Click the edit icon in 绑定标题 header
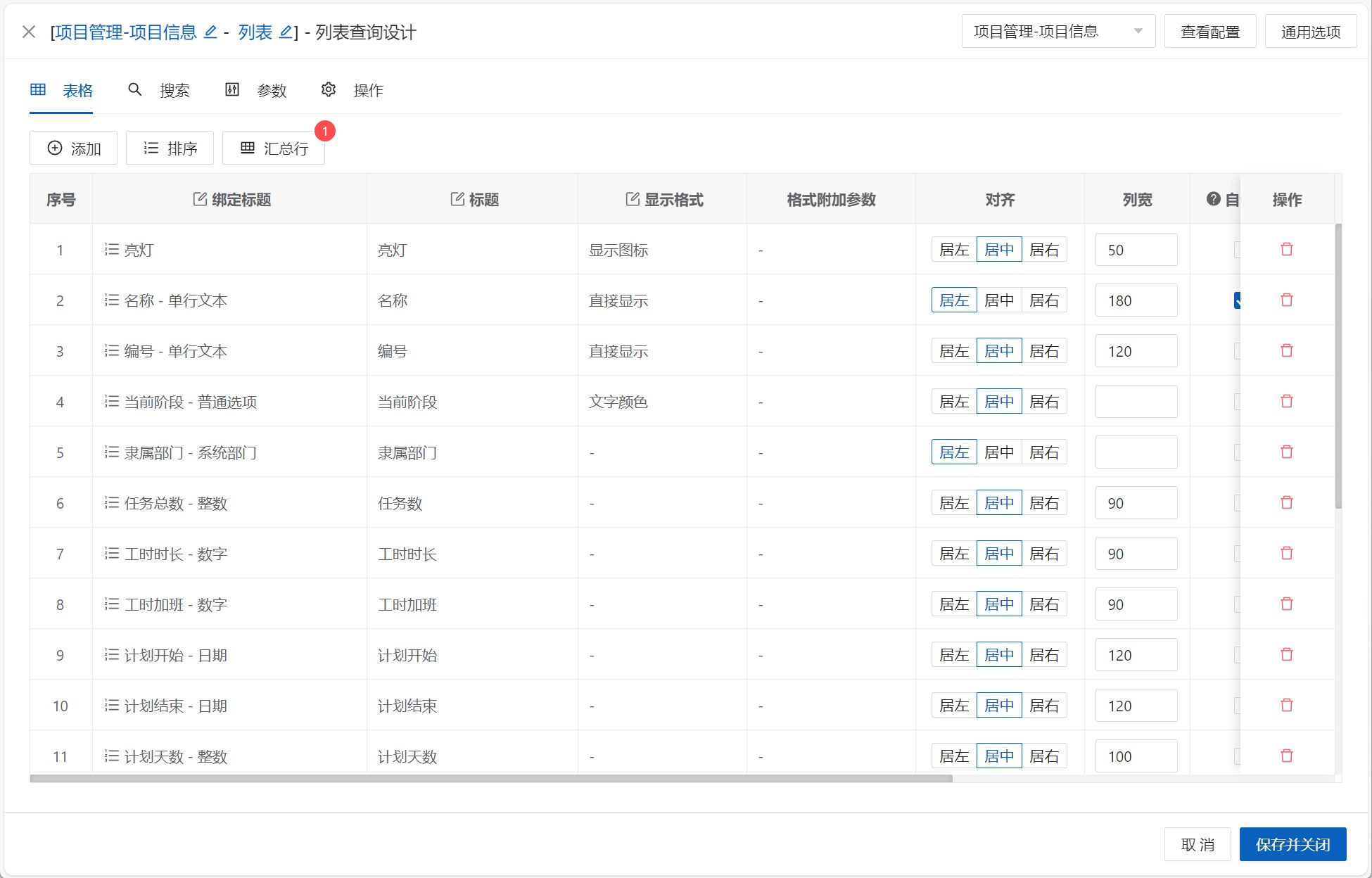 [x=200, y=199]
